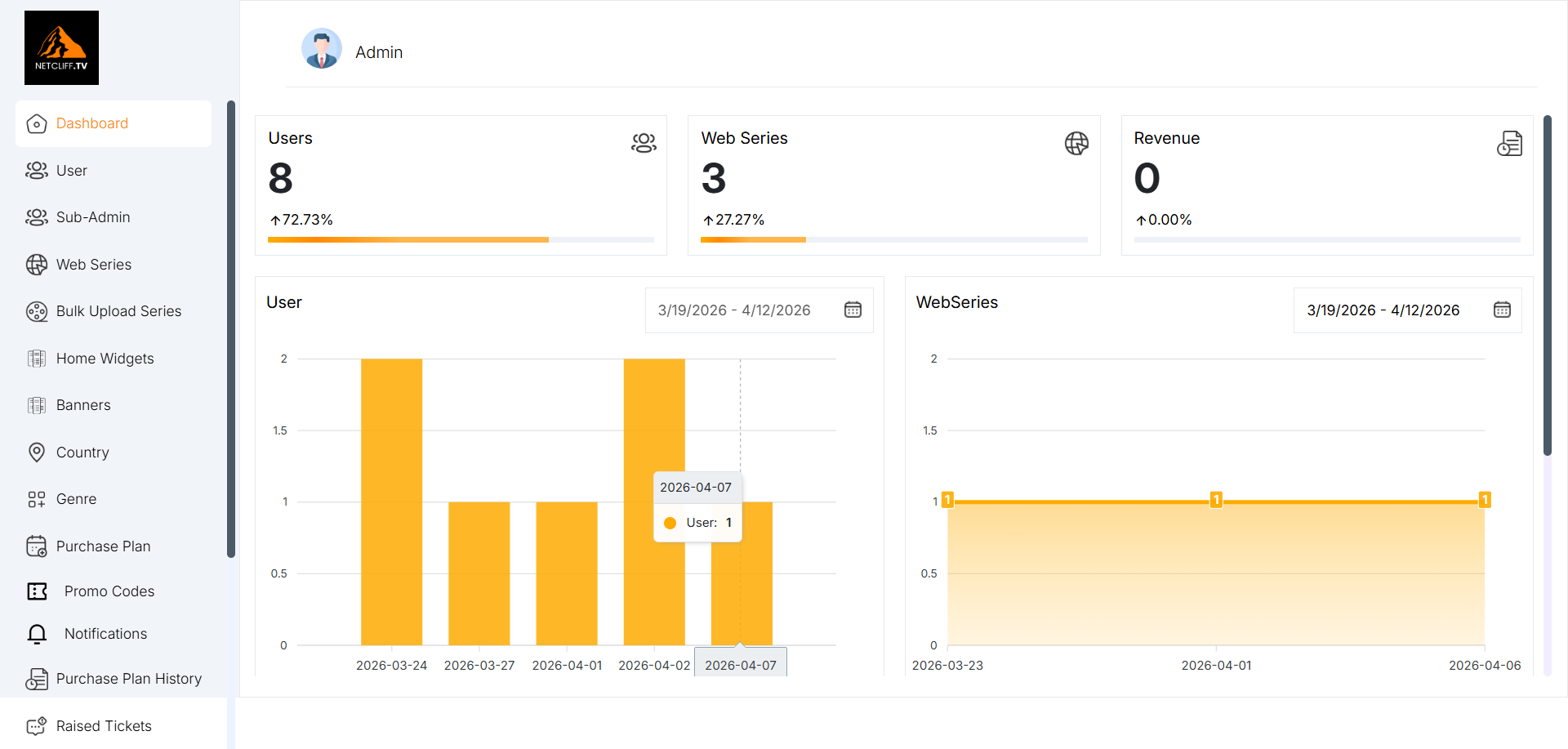Click the Web Series card globe icon

[1076, 143]
